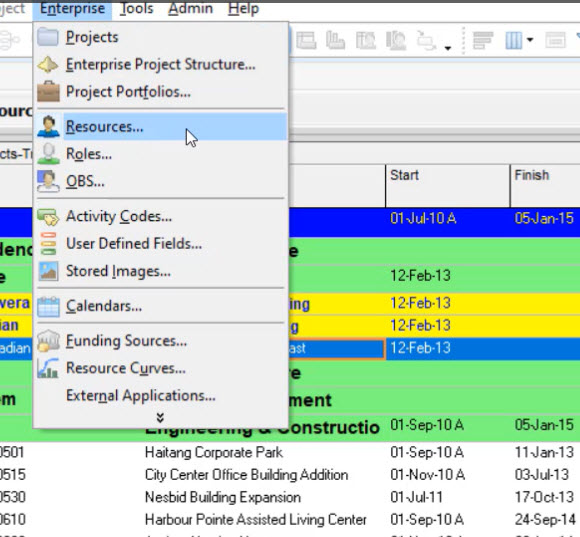Open the Help menu
The height and width of the screenshot is (537, 580).
(x=243, y=8)
